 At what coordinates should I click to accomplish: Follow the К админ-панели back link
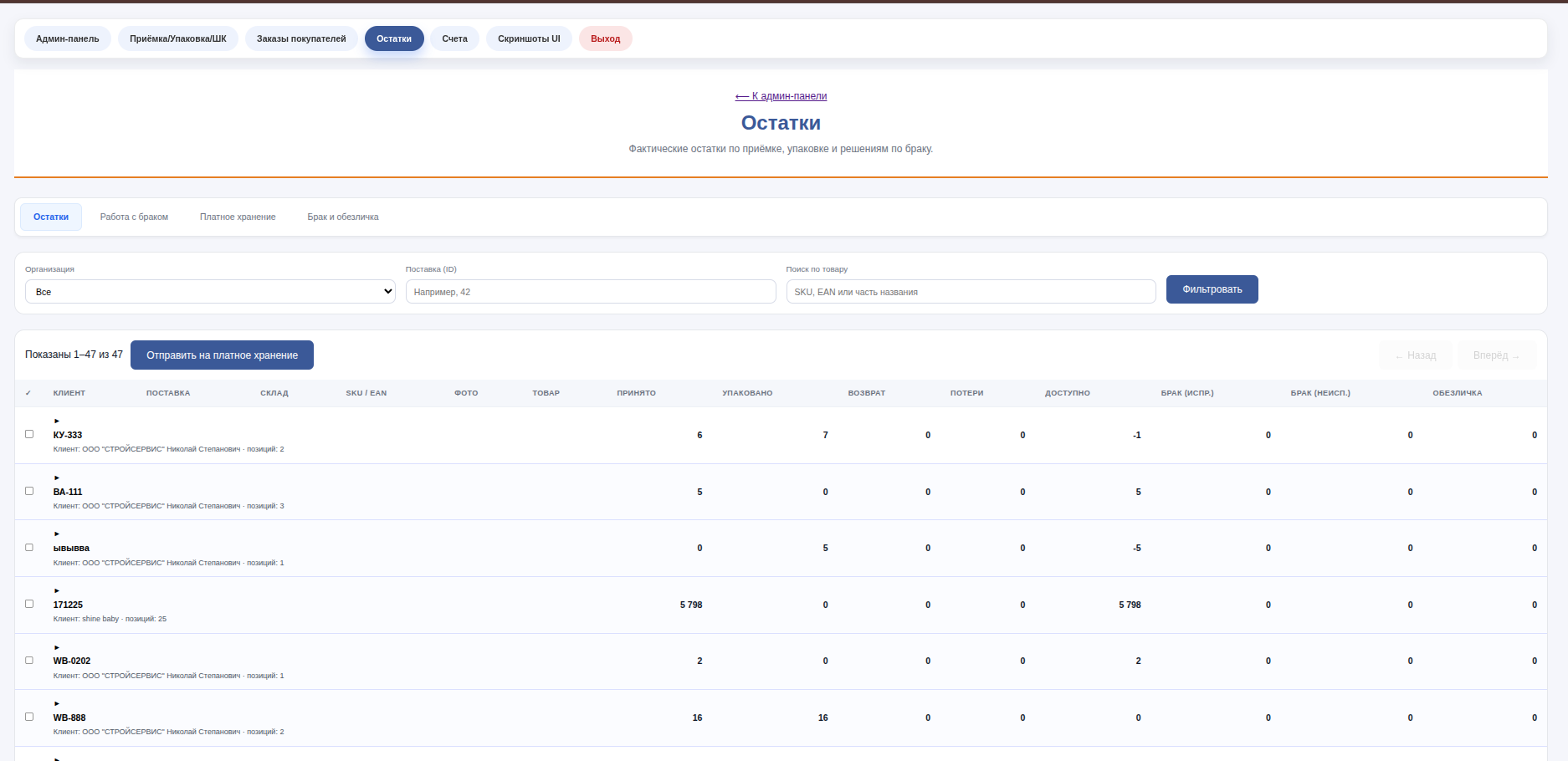click(781, 96)
